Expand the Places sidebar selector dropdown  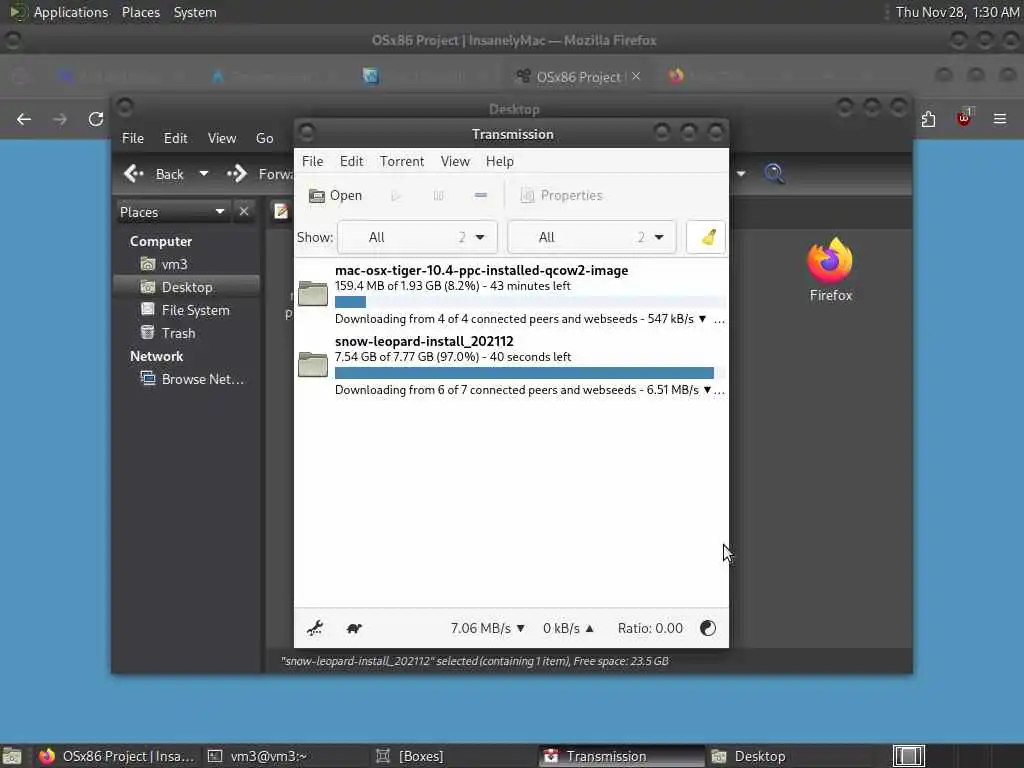coord(172,212)
